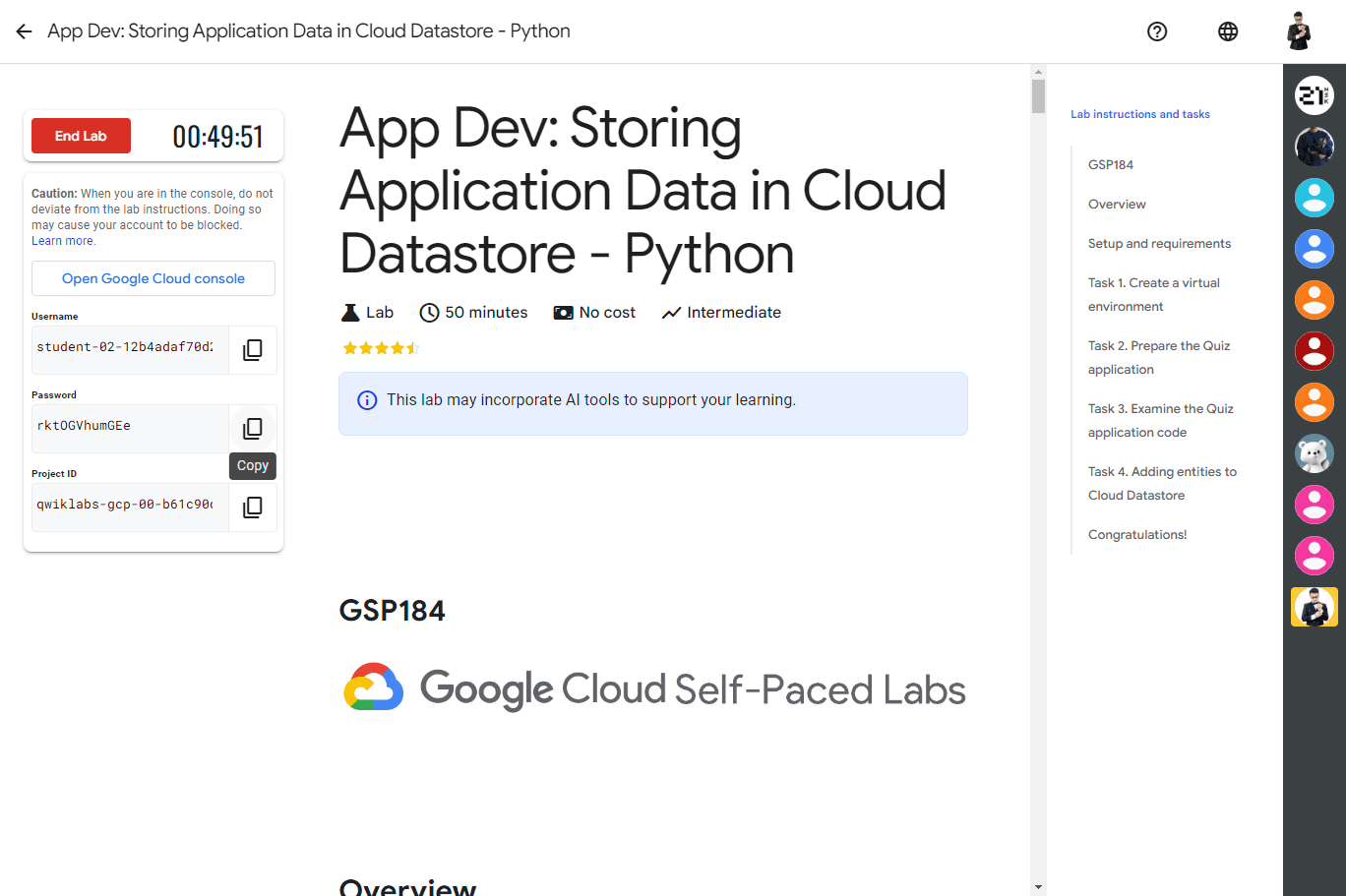Click the Copy tooltip

[253, 466]
